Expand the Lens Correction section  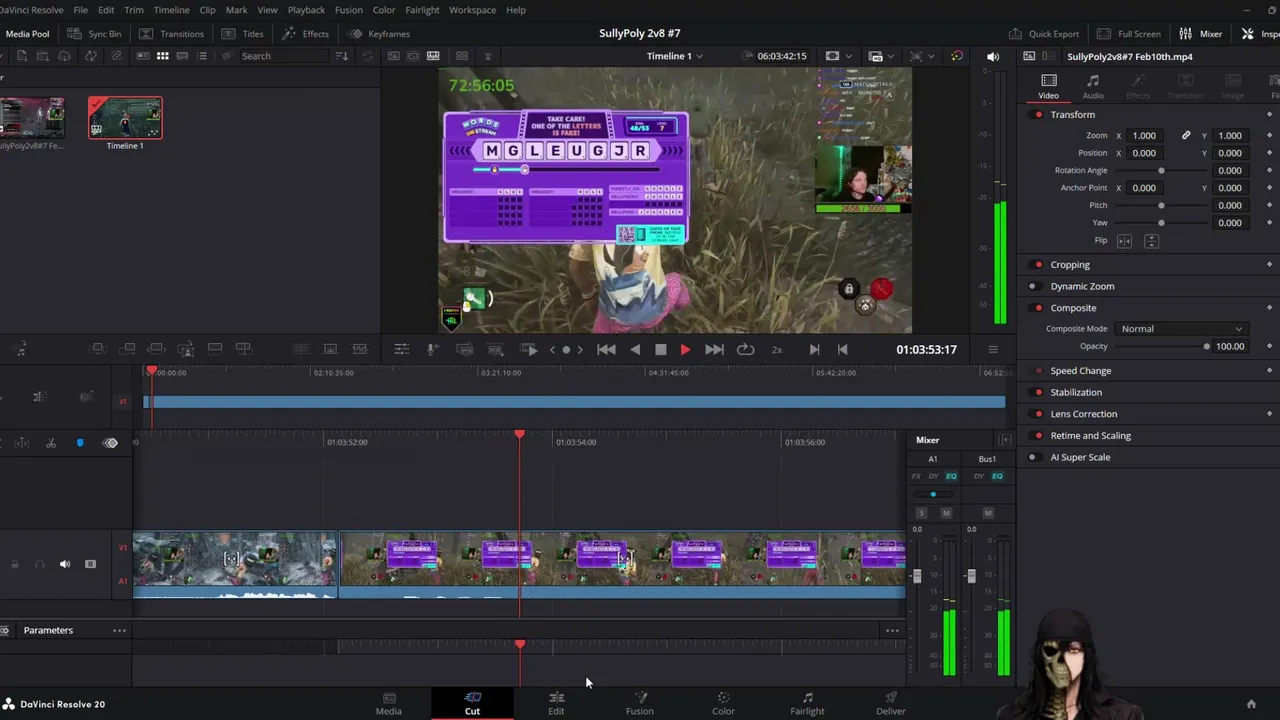tap(1084, 414)
